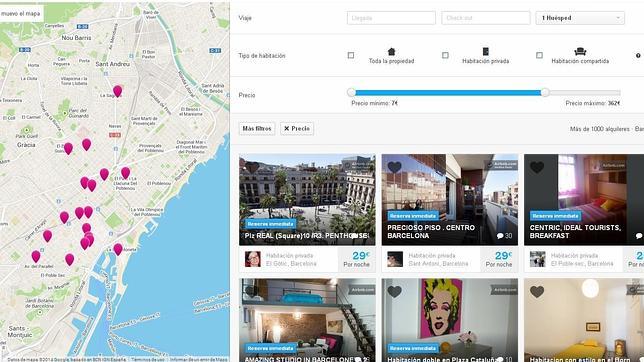Image resolution: width=644 pixels, height=362 pixels.
Task: Click the Check out date field
Action: [x=485, y=18]
